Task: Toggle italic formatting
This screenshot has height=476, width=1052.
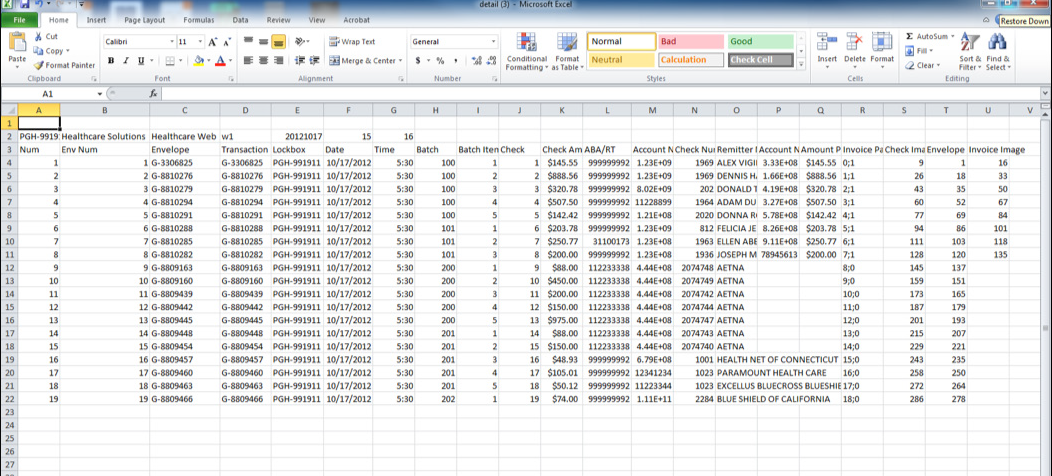Action: click(x=126, y=60)
